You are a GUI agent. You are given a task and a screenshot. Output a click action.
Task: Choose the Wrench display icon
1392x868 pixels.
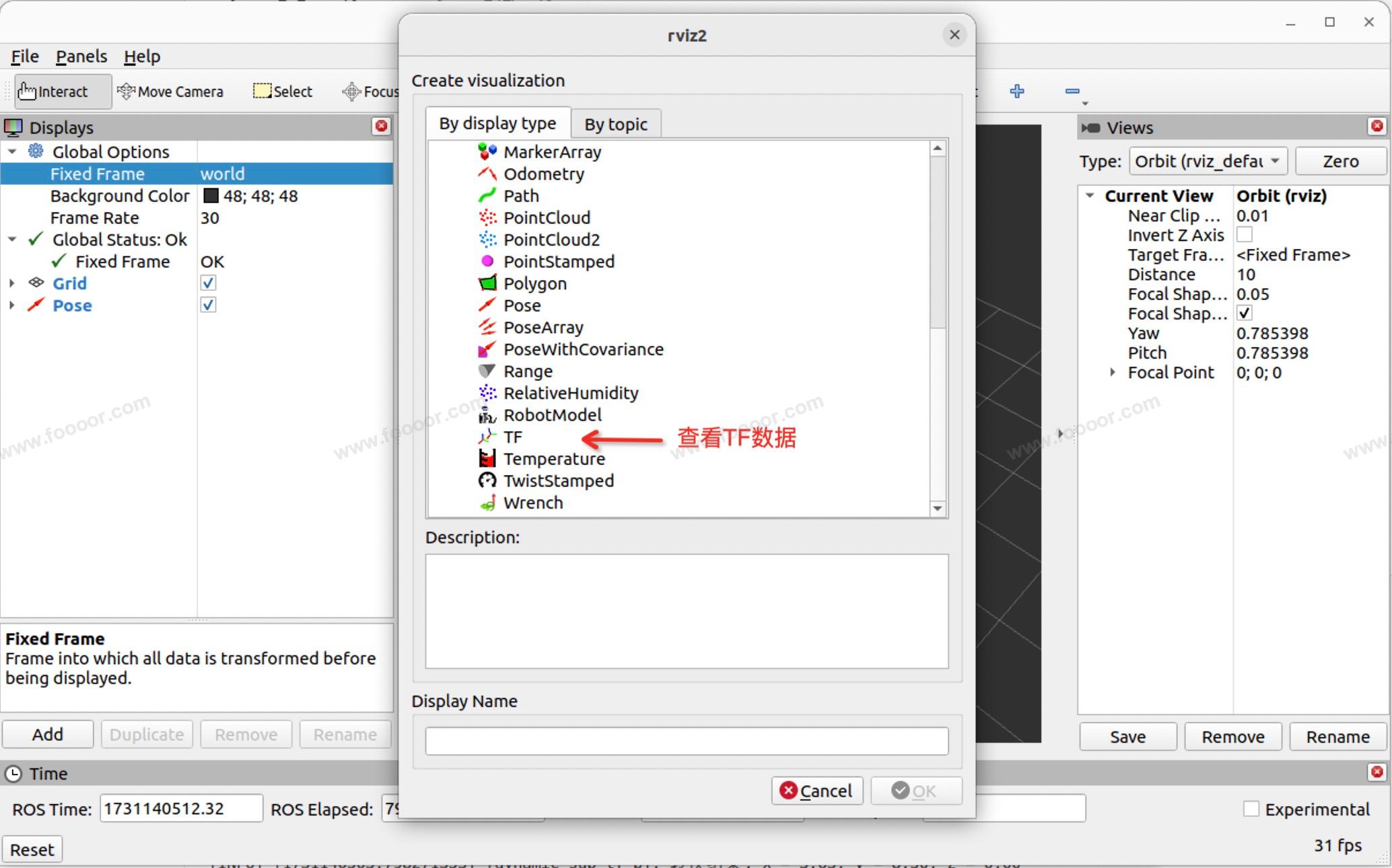[x=487, y=503]
